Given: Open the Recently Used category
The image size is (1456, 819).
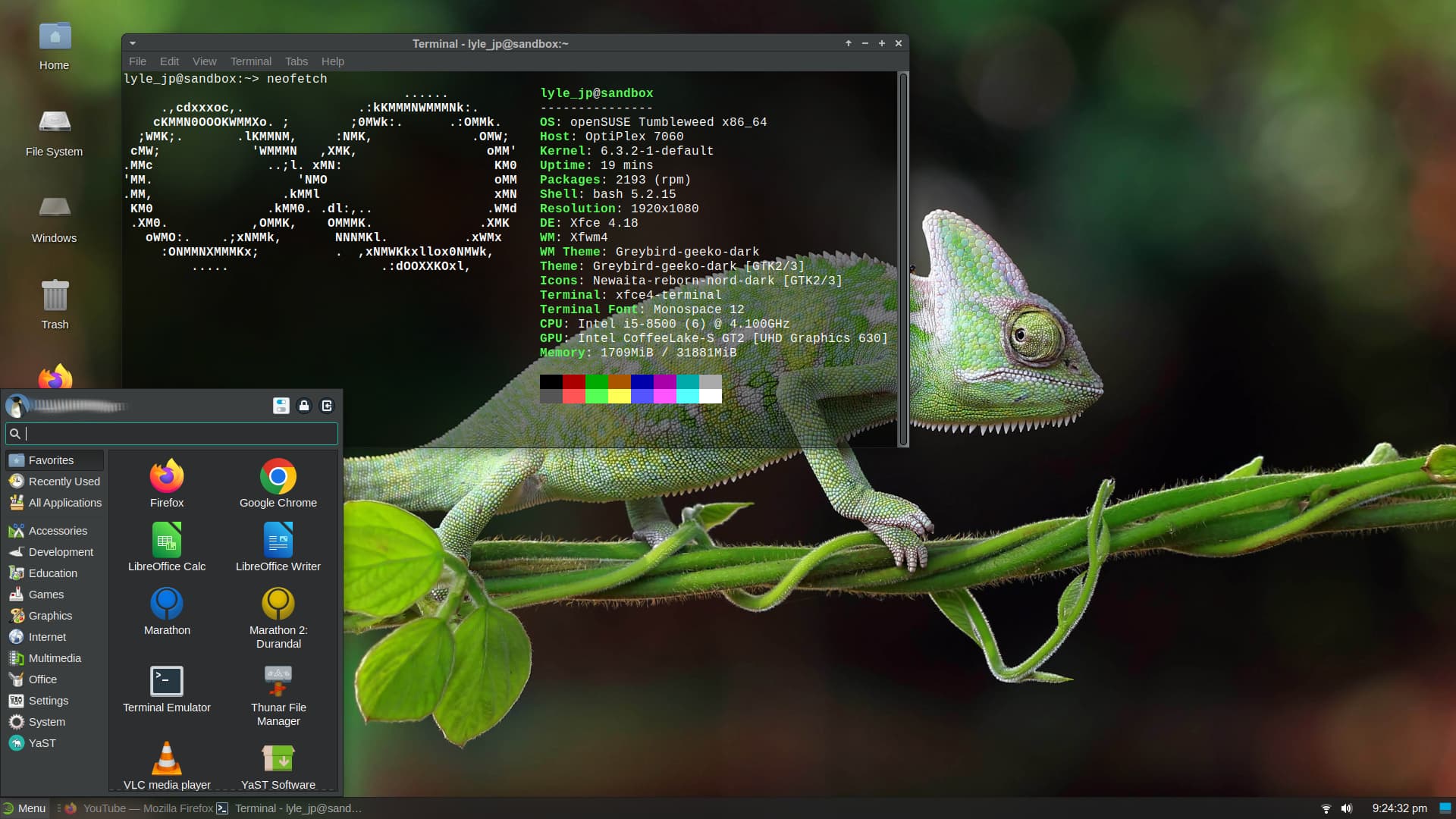Looking at the screenshot, I should click(64, 482).
